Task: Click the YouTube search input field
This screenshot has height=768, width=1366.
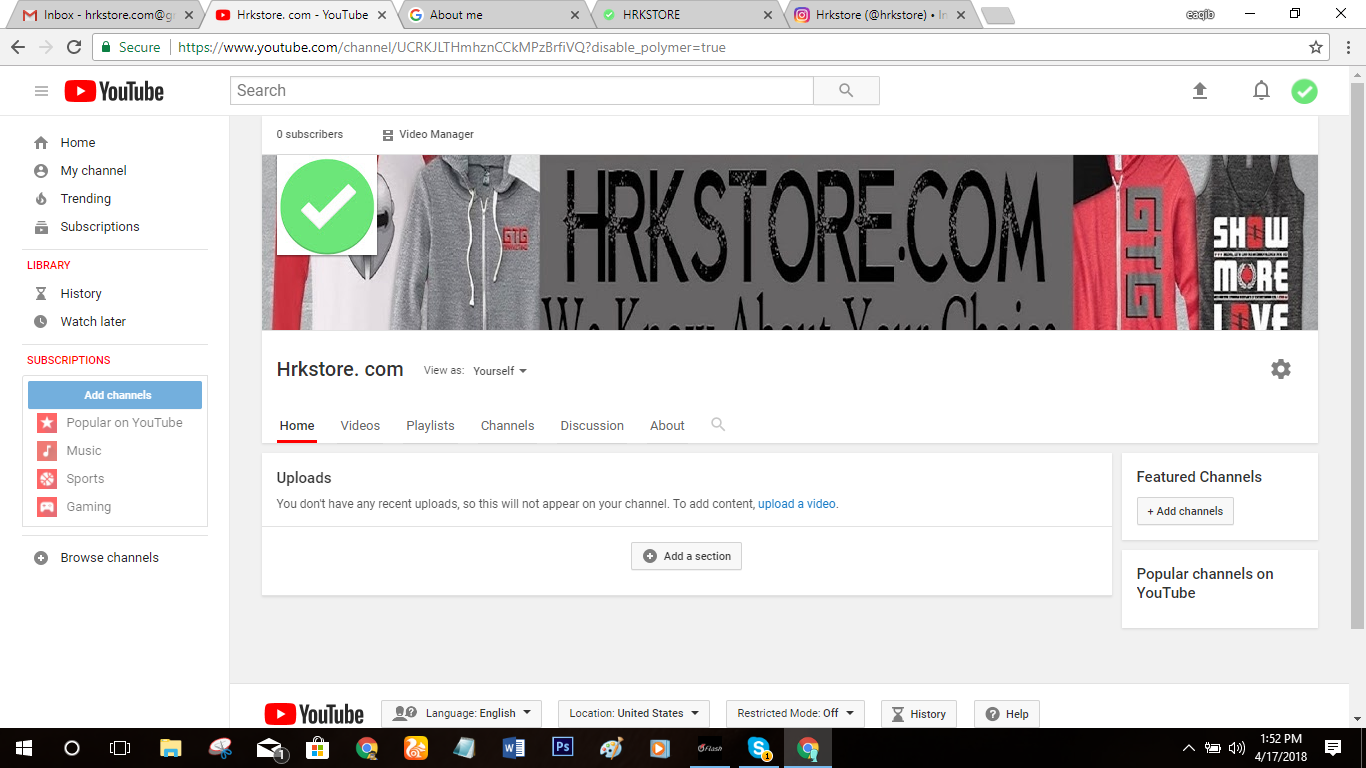Action: point(522,90)
